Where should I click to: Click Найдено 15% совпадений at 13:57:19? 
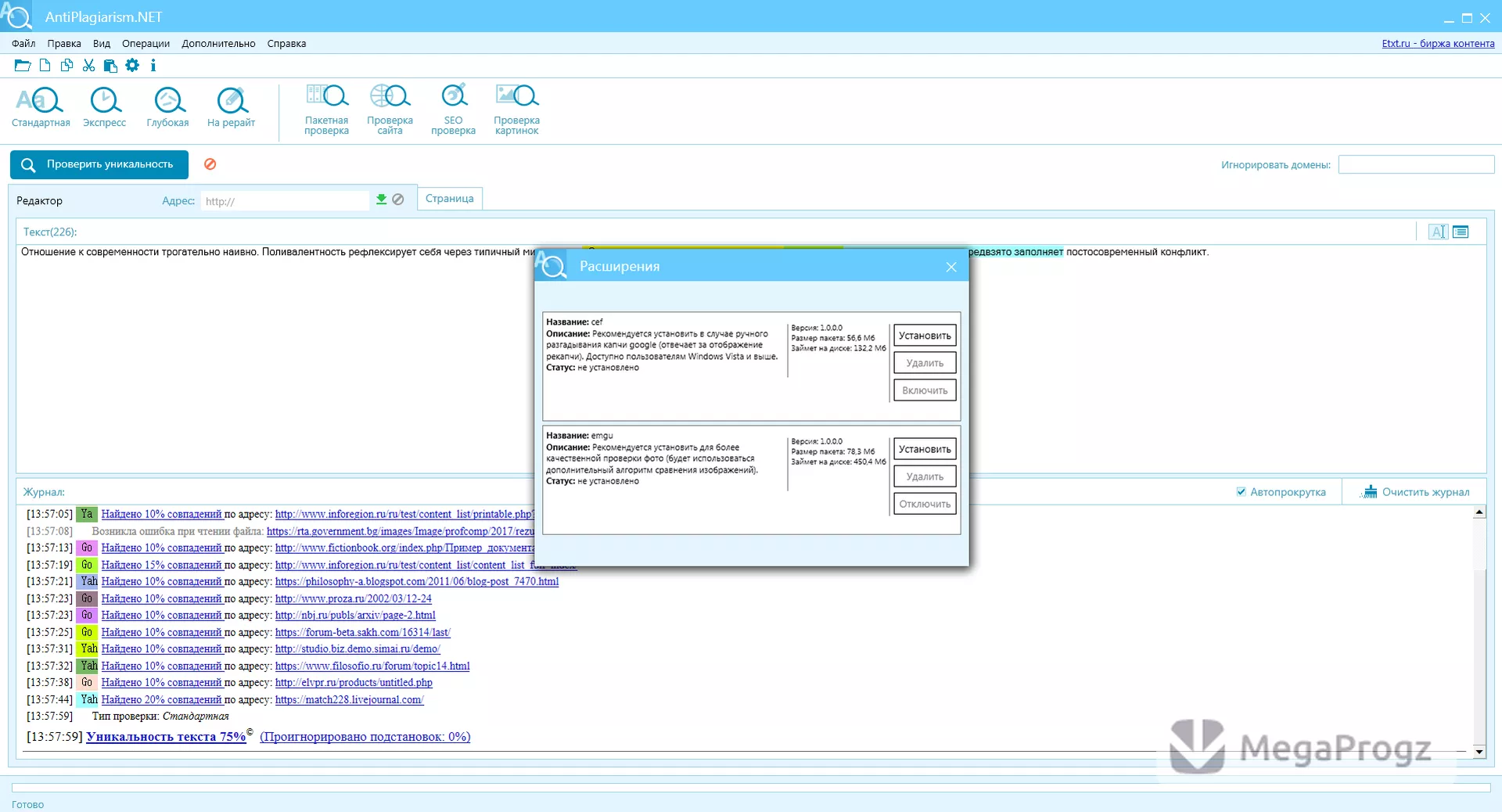pyautogui.click(x=162, y=565)
